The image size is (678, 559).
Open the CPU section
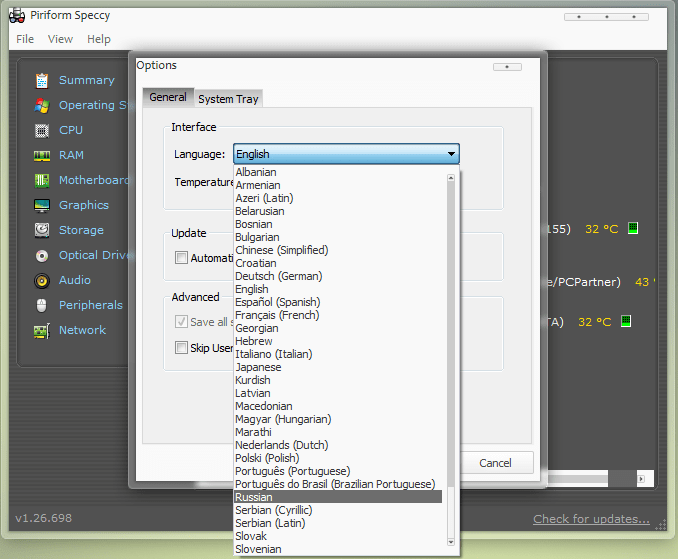point(71,130)
